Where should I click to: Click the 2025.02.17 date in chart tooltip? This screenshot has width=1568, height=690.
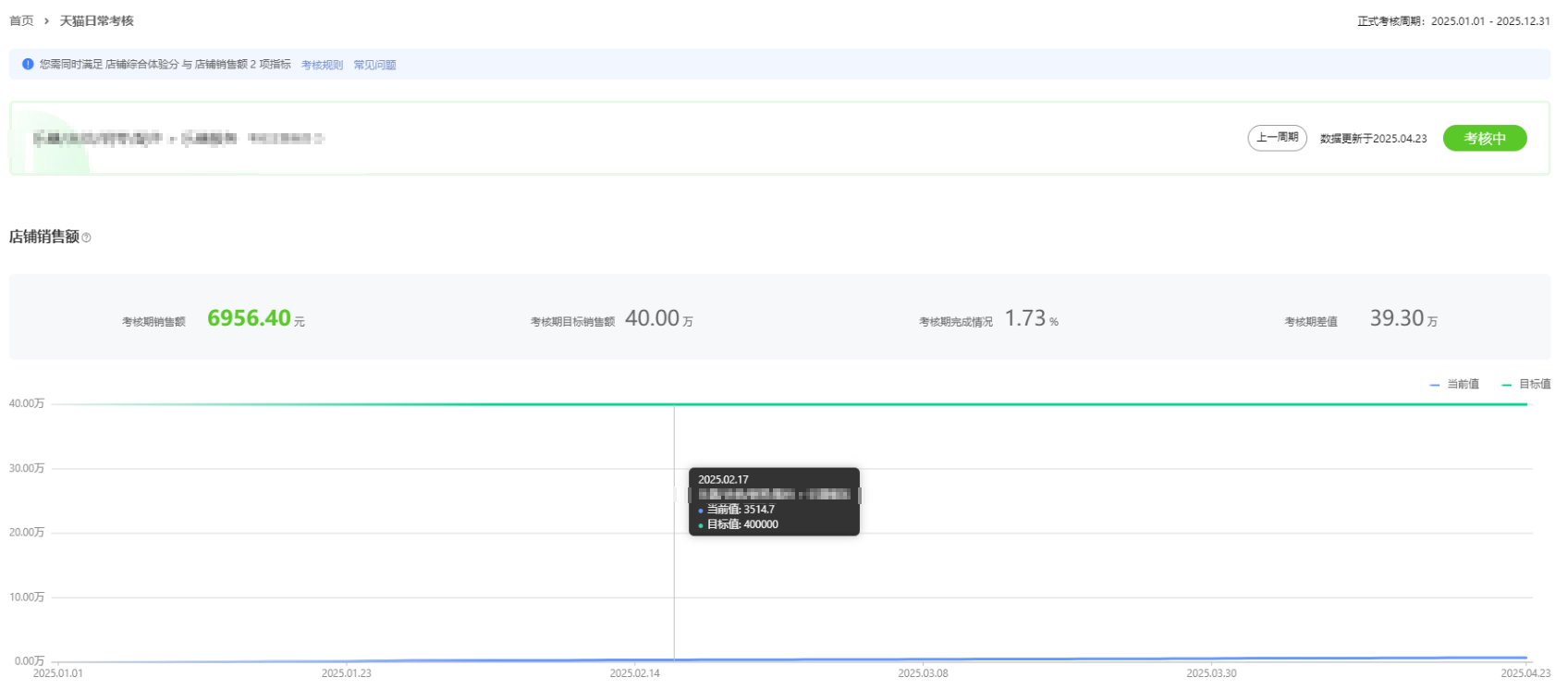pyautogui.click(x=723, y=480)
